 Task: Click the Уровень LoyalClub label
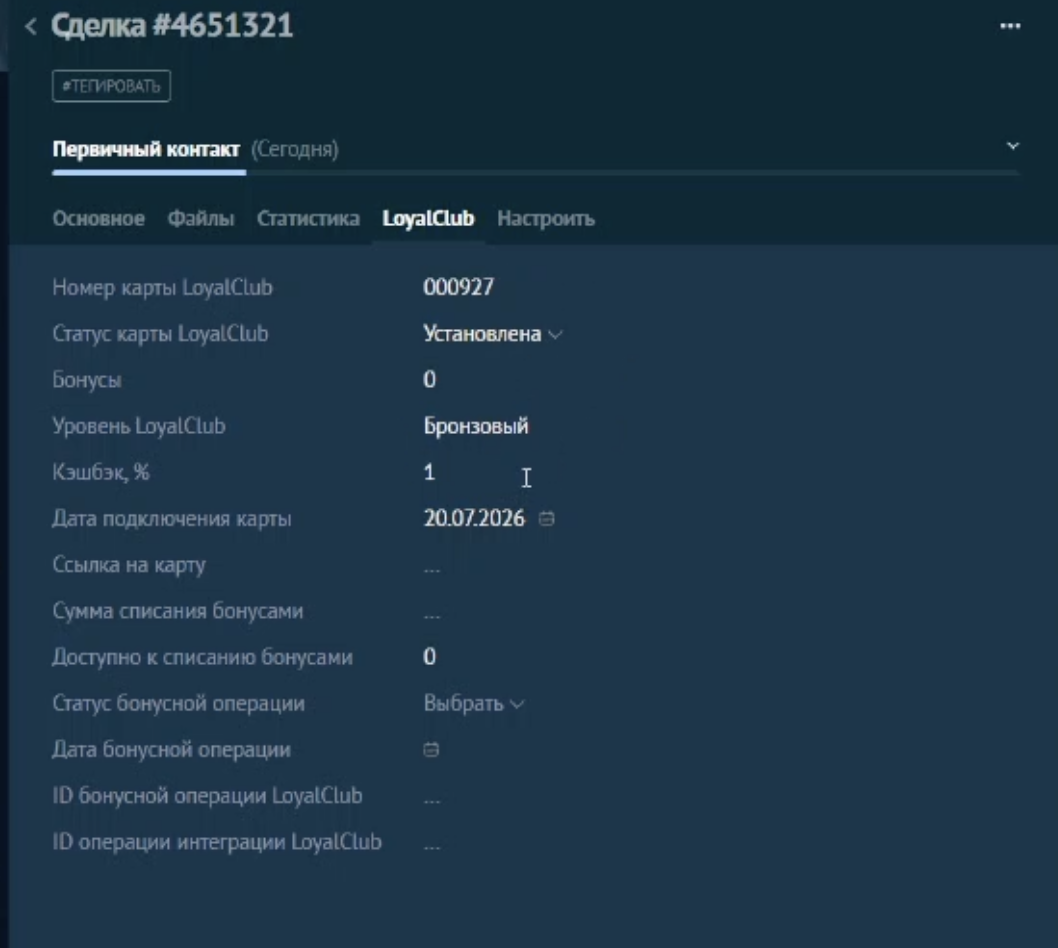[x=139, y=426]
